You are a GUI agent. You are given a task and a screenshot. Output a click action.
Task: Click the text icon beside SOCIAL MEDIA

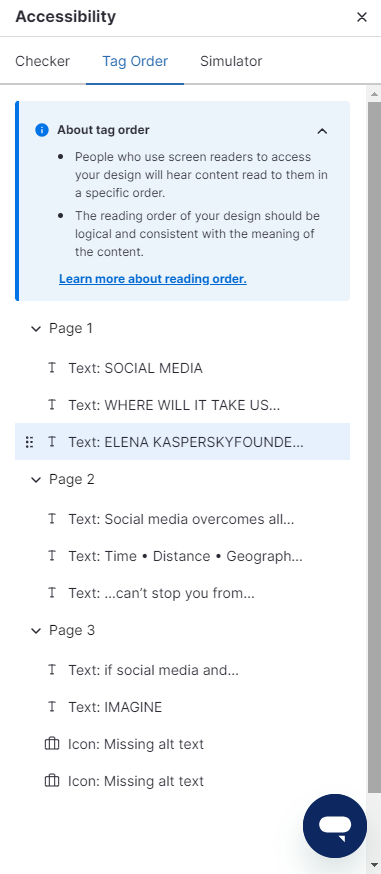pyautogui.click(x=52, y=368)
